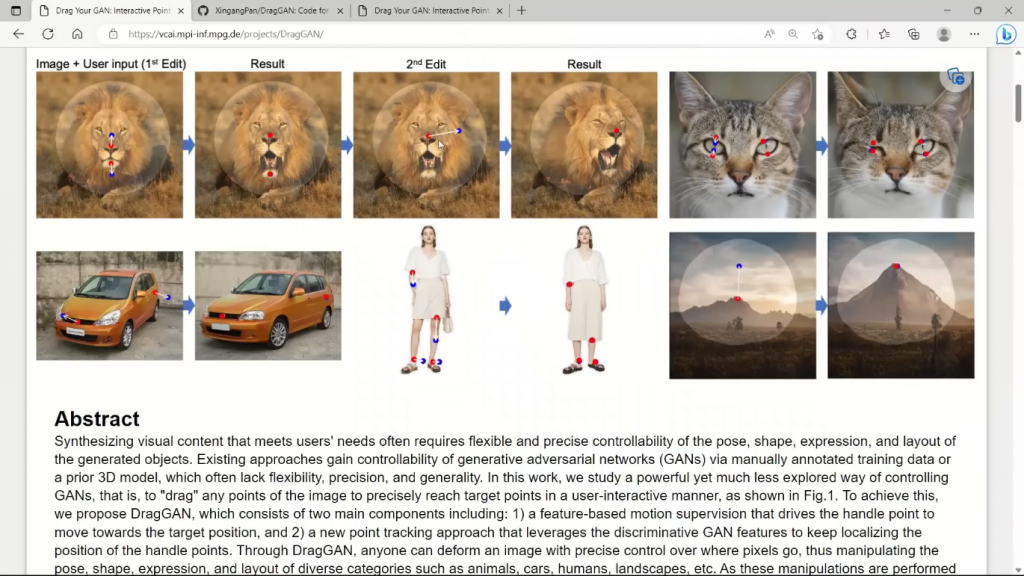Open the Read aloud icon in address bar

click(769, 34)
